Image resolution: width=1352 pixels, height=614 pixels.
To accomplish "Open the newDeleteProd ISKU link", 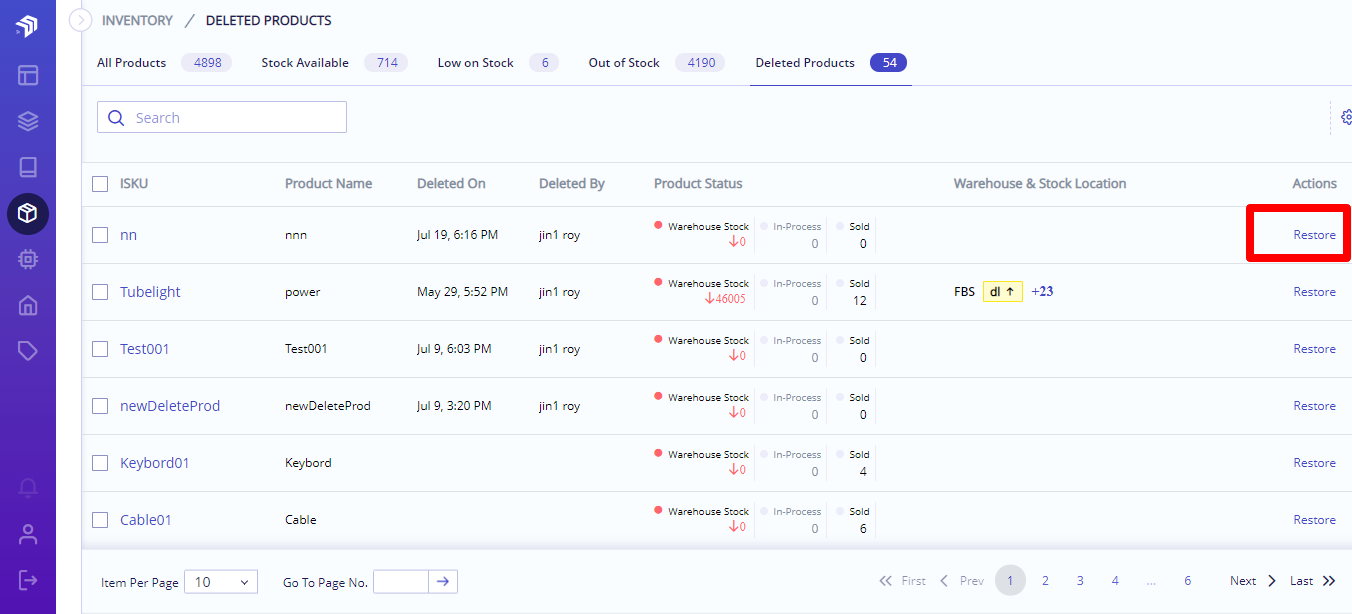I will [170, 406].
